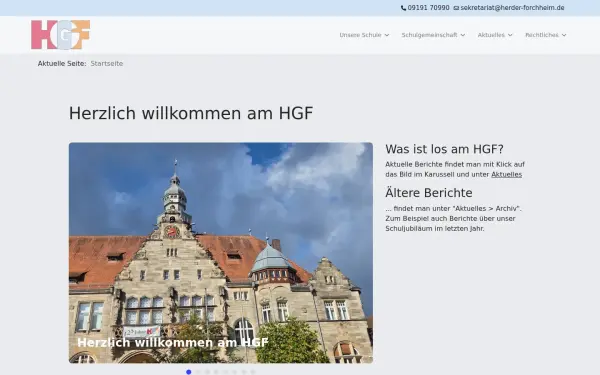
Task: Click the page heading 'Herzlich willkommen am HGF'
Action: click(x=191, y=113)
